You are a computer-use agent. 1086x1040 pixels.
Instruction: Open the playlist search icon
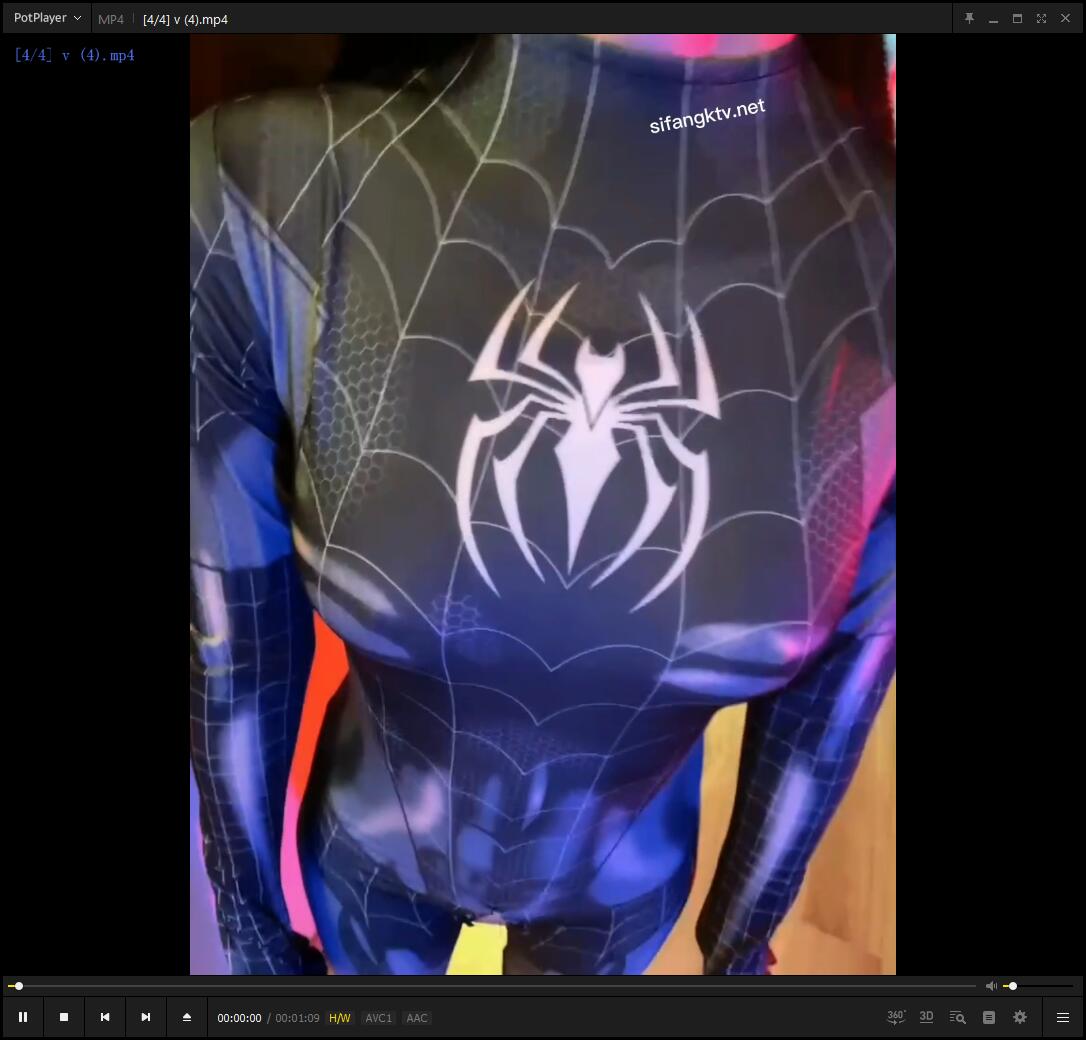(957, 1017)
